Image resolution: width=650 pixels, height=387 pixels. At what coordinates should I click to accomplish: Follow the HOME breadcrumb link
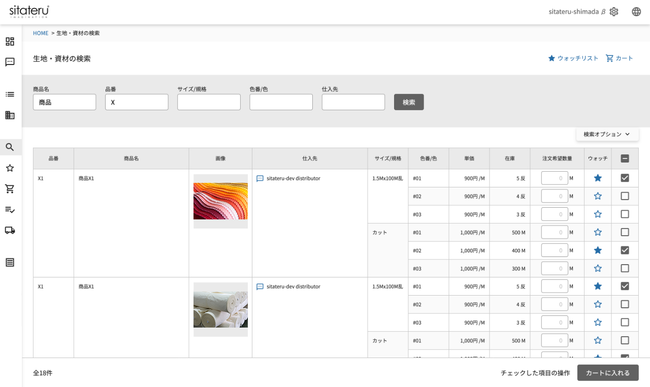coord(41,33)
